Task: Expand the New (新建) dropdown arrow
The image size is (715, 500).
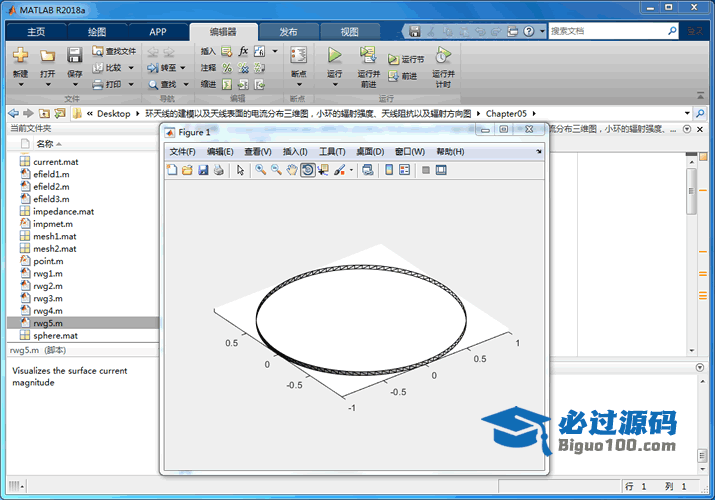Action: [20, 83]
